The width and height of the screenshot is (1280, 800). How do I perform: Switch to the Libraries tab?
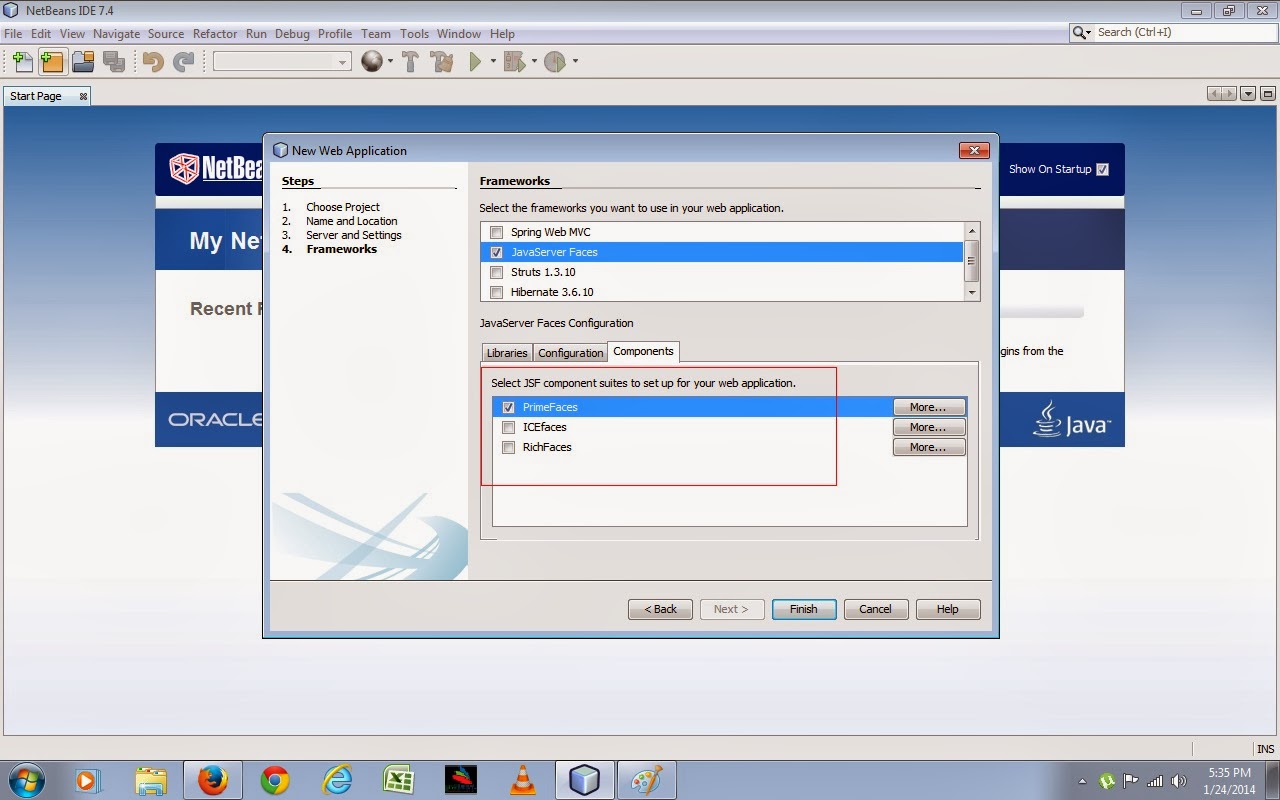coord(507,353)
